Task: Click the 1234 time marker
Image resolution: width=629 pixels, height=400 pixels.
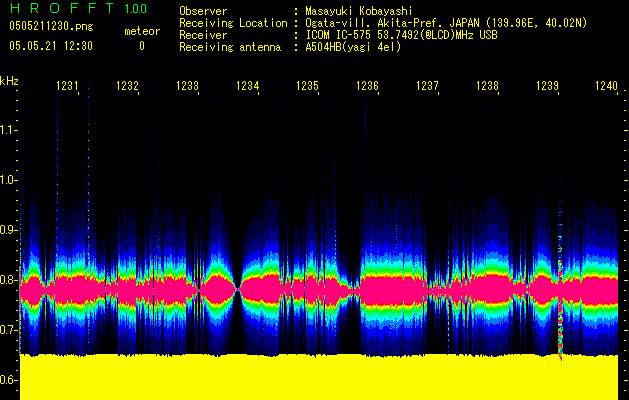Action: click(x=248, y=86)
